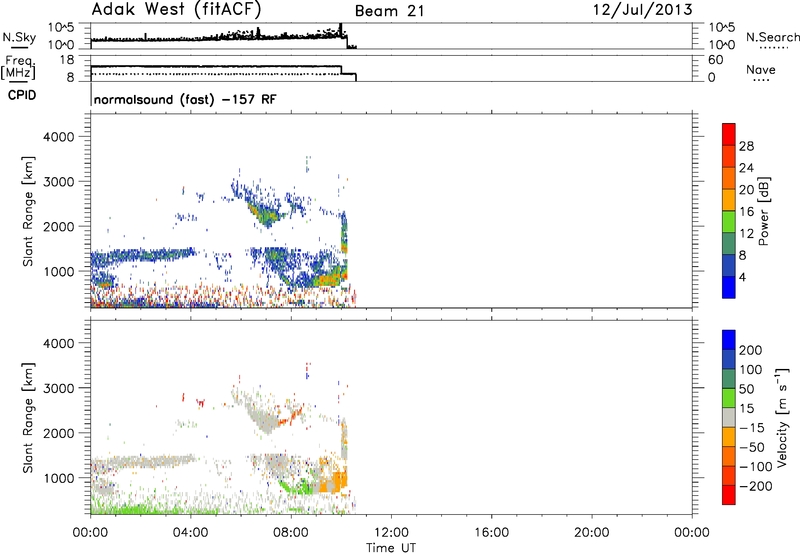Select the '20:00' time tick label

coord(592,533)
